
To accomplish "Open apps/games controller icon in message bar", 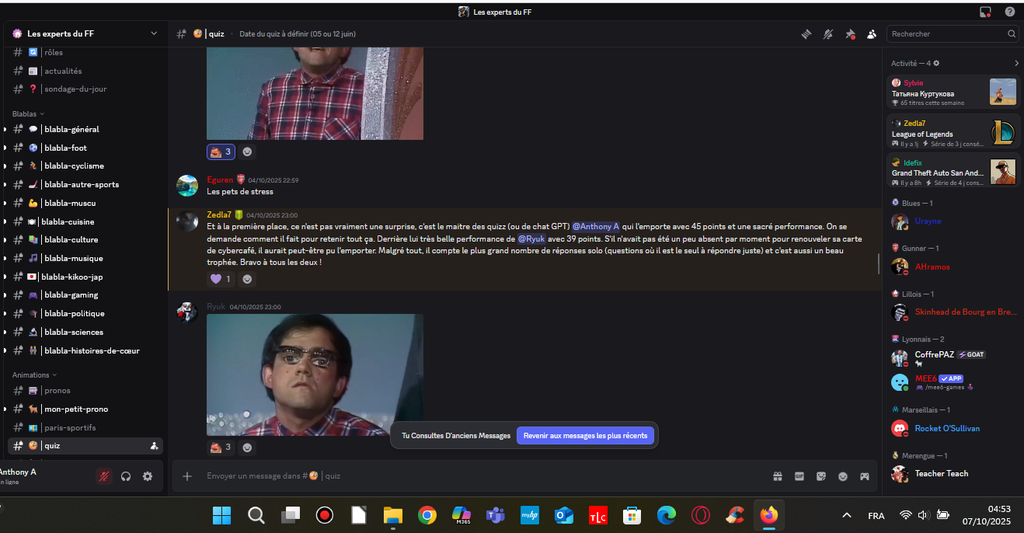I will click(865, 476).
